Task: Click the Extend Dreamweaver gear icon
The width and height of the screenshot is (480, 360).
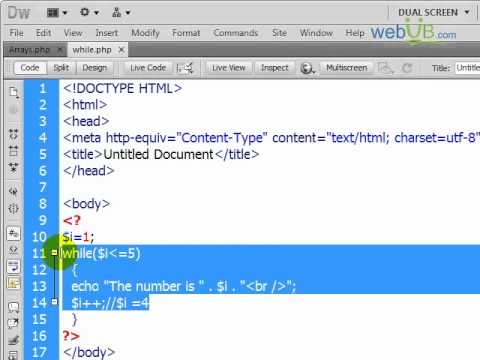Action: pyautogui.click(x=85, y=12)
